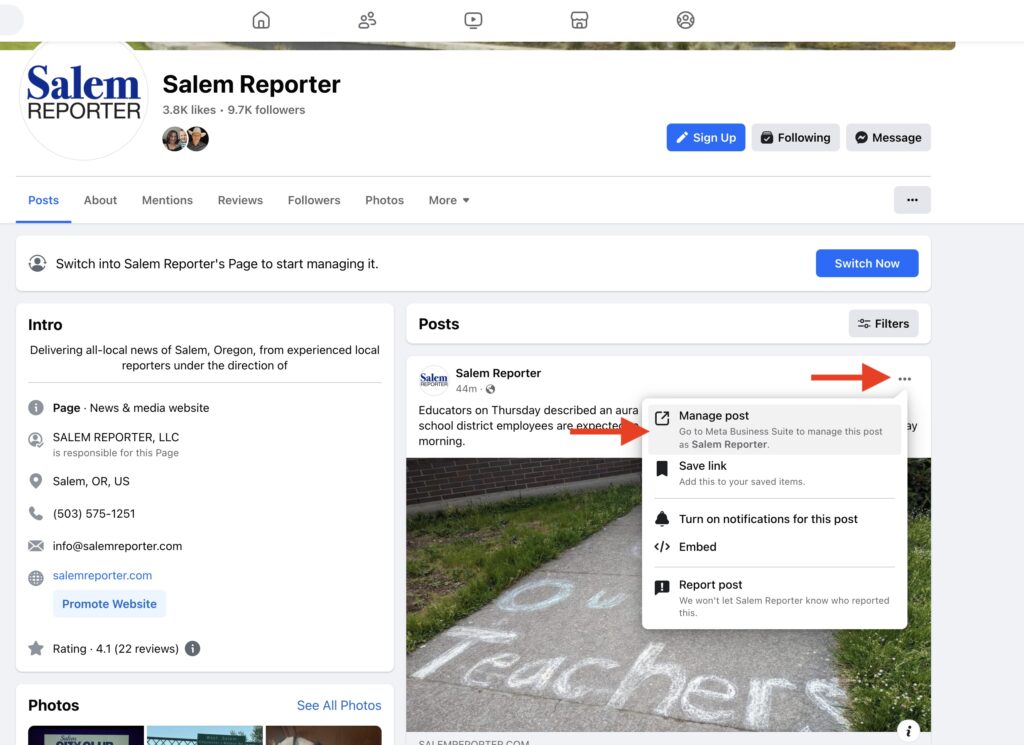Go to Facebook Home icon

[x=261, y=20]
